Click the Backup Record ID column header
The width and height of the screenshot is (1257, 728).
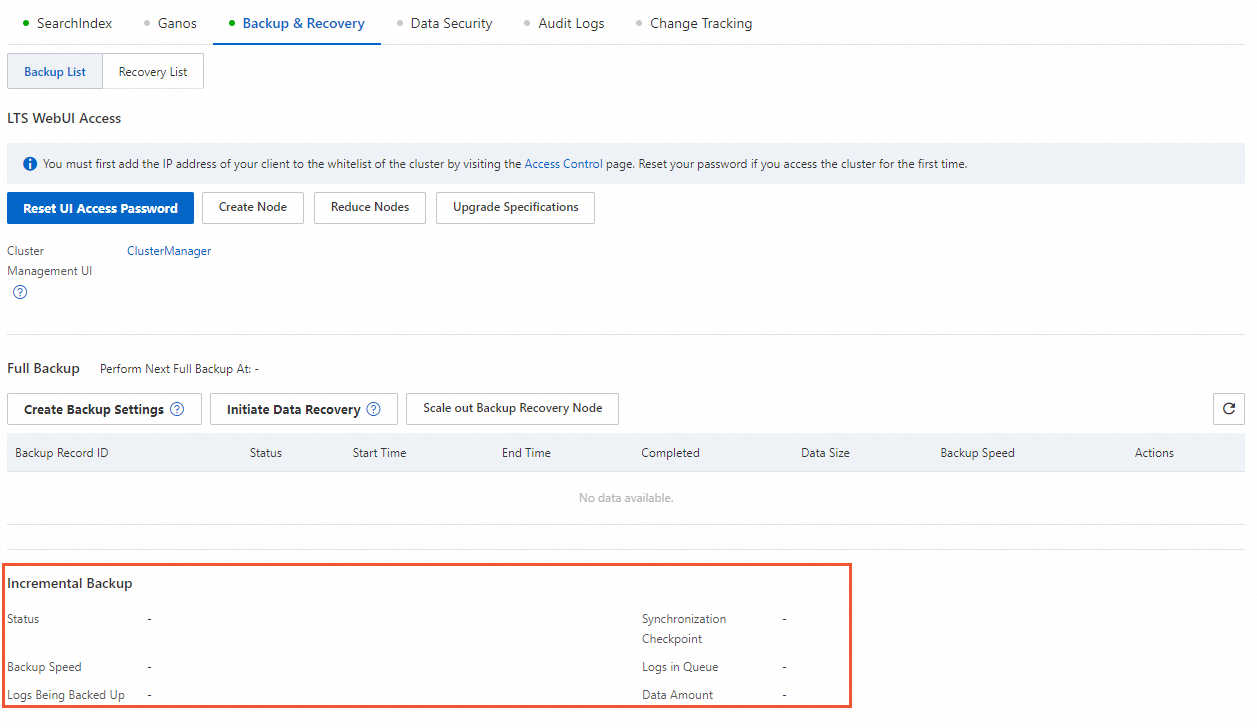click(62, 453)
